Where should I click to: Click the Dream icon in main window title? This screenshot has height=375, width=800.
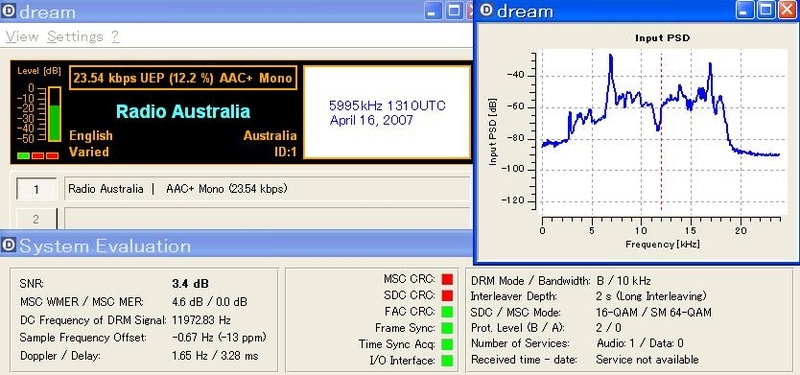(x=9, y=11)
